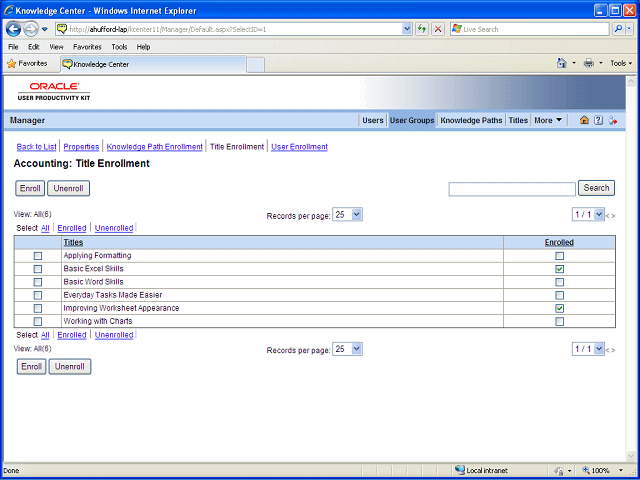Open the Tools command bar dropdown
Screen dimensions: 640x480
(621, 63)
